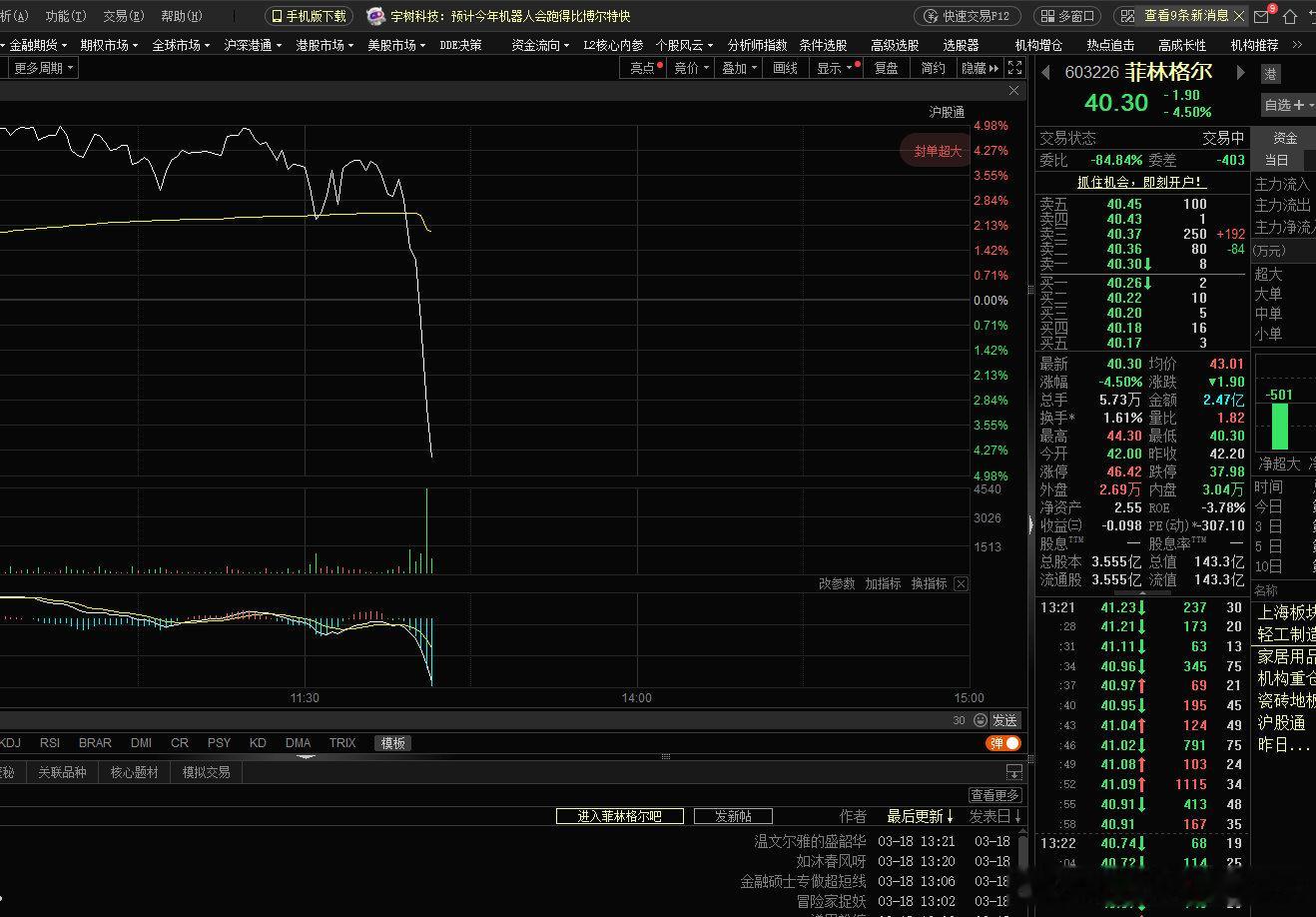This screenshot has width=1316, height=917.
Task: Click 换指标 to change indicator
Action: 929,583
